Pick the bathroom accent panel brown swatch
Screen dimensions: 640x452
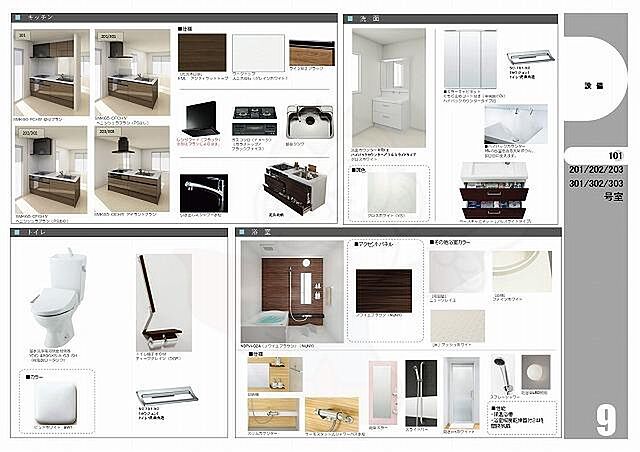384,290
